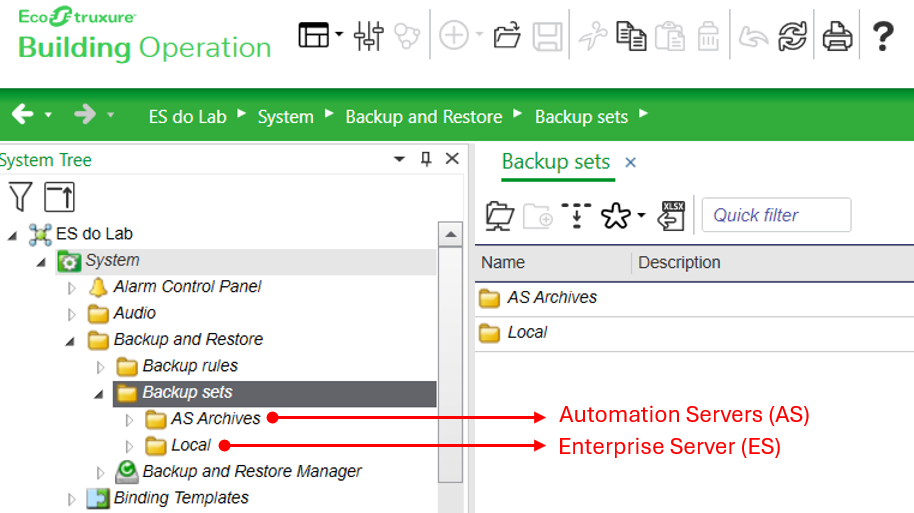The width and height of the screenshot is (914, 513).
Task: Click the System Tree filter funnel icon
Action: (20, 196)
